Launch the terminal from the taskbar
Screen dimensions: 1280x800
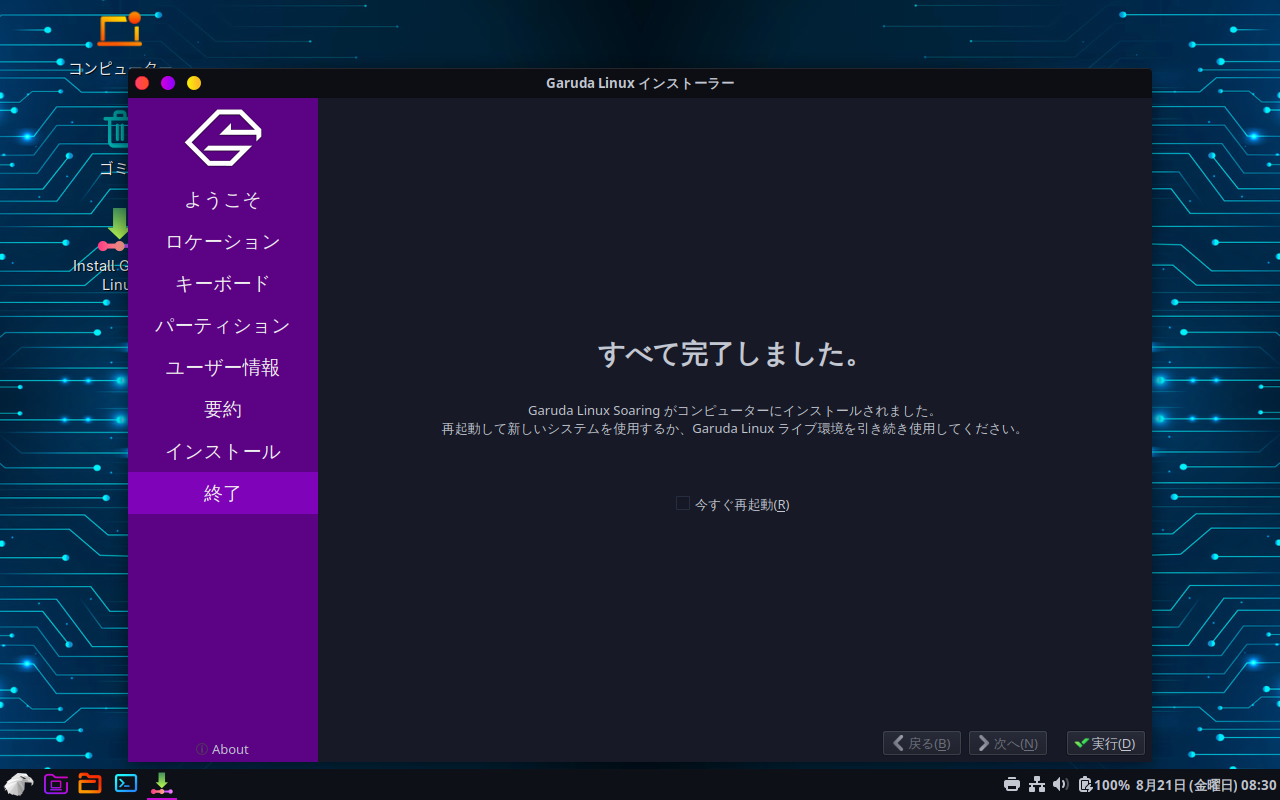click(x=126, y=784)
